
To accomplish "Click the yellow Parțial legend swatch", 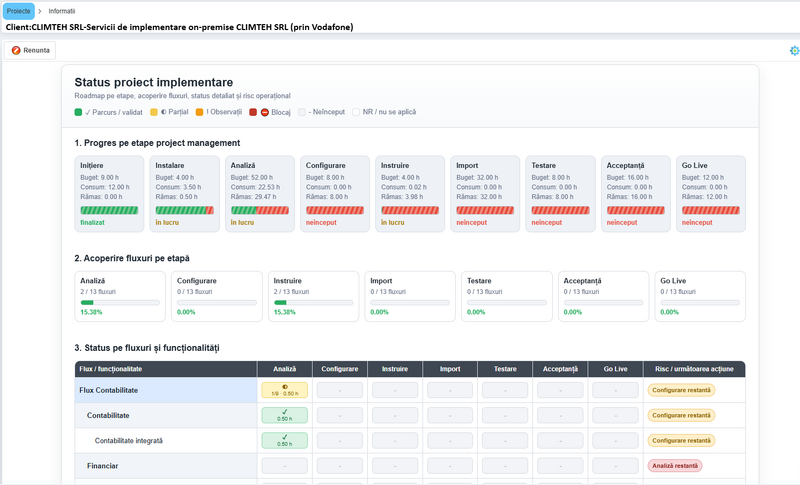I will coord(154,112).
